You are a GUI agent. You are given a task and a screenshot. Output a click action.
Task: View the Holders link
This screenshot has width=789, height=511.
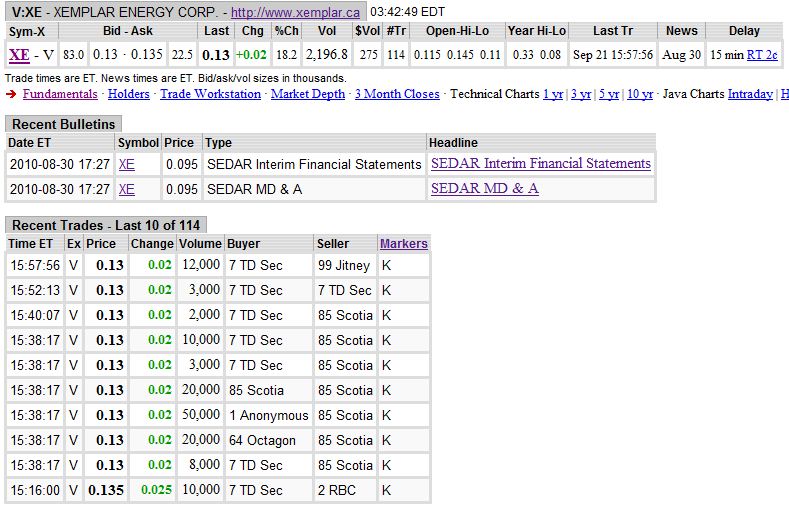[129, 94]
